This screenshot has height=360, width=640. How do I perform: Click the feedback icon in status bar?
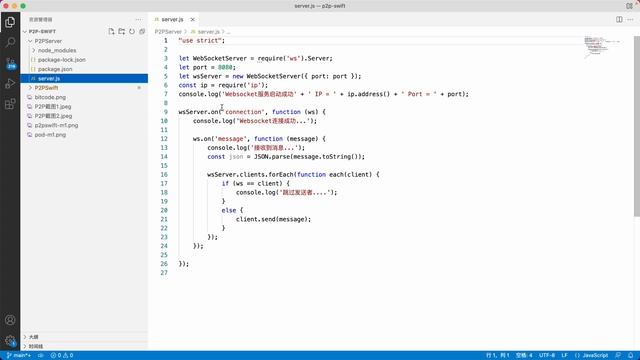click(618, 356)
